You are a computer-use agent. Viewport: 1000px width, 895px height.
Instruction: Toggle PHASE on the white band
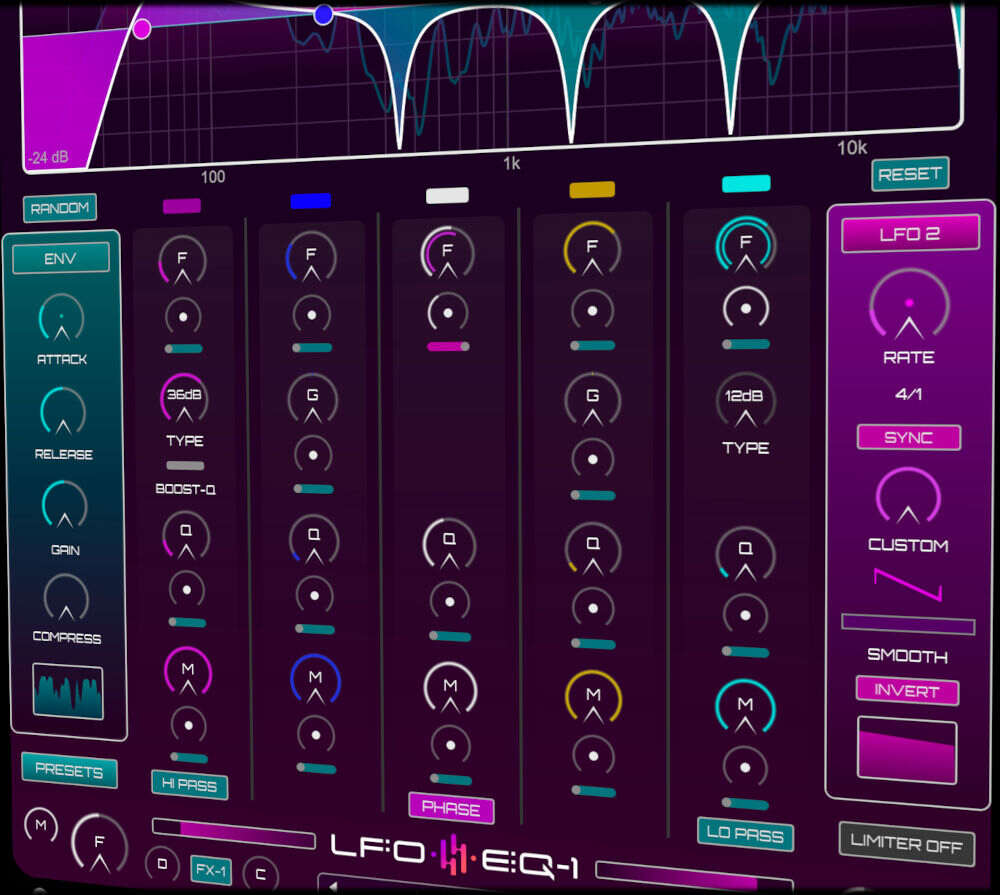point(451,809)
